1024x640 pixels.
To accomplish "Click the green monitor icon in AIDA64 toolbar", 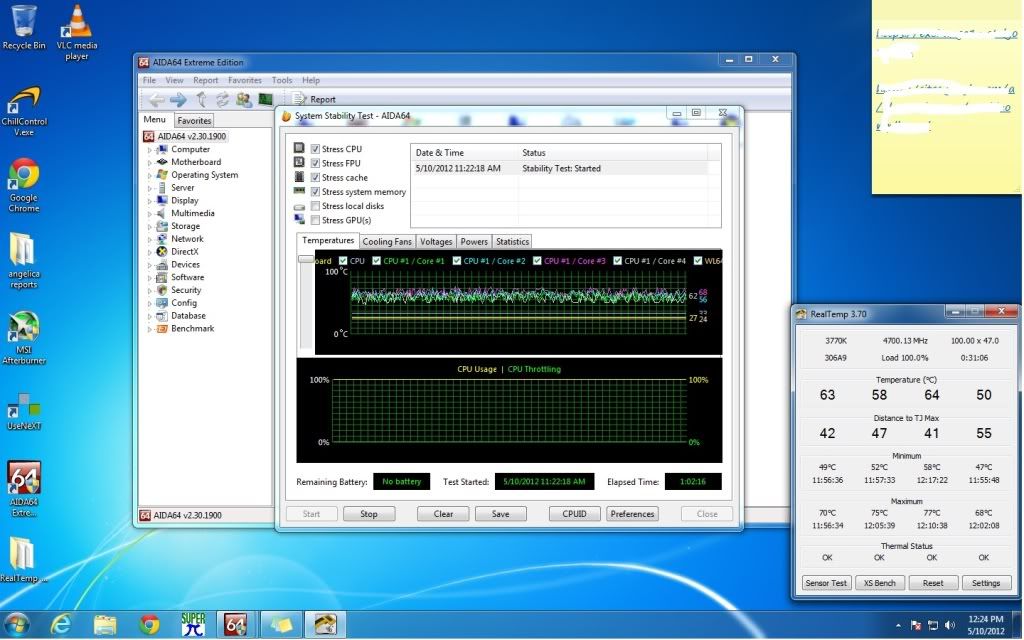I will coord(265,99).
